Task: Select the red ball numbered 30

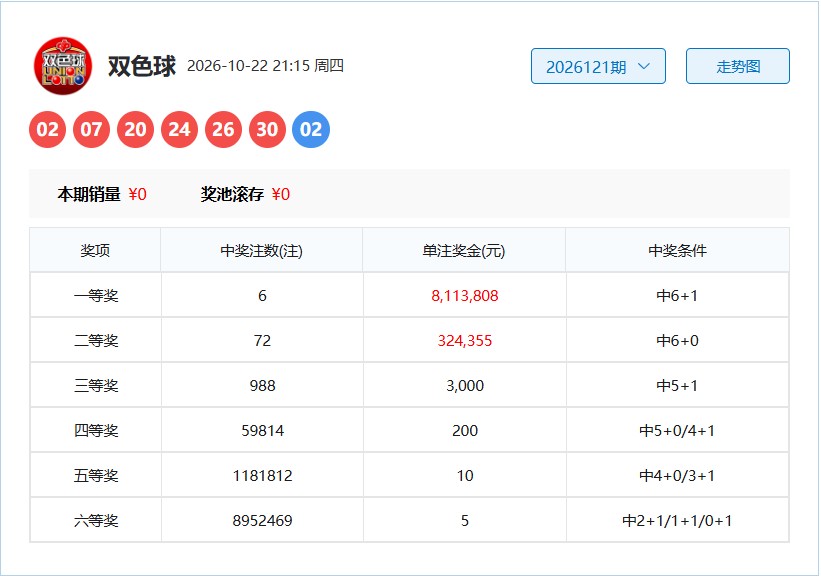Action: [x=268, y=129]
